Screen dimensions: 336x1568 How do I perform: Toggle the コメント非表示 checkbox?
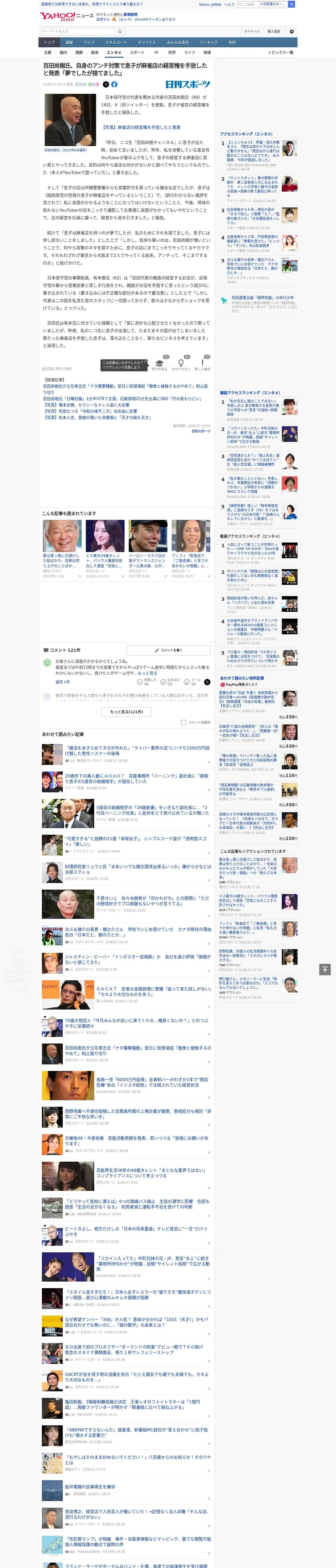[183, 723]
